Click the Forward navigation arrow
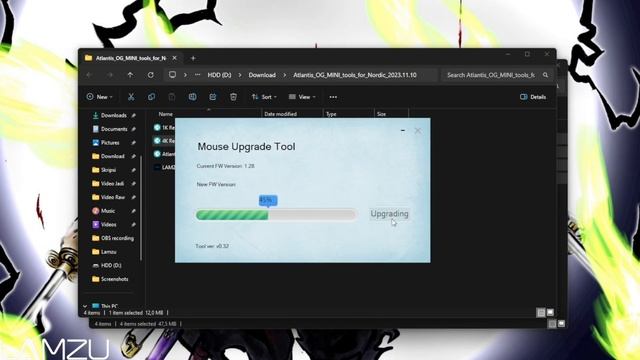640x360 pixels. 109,75
